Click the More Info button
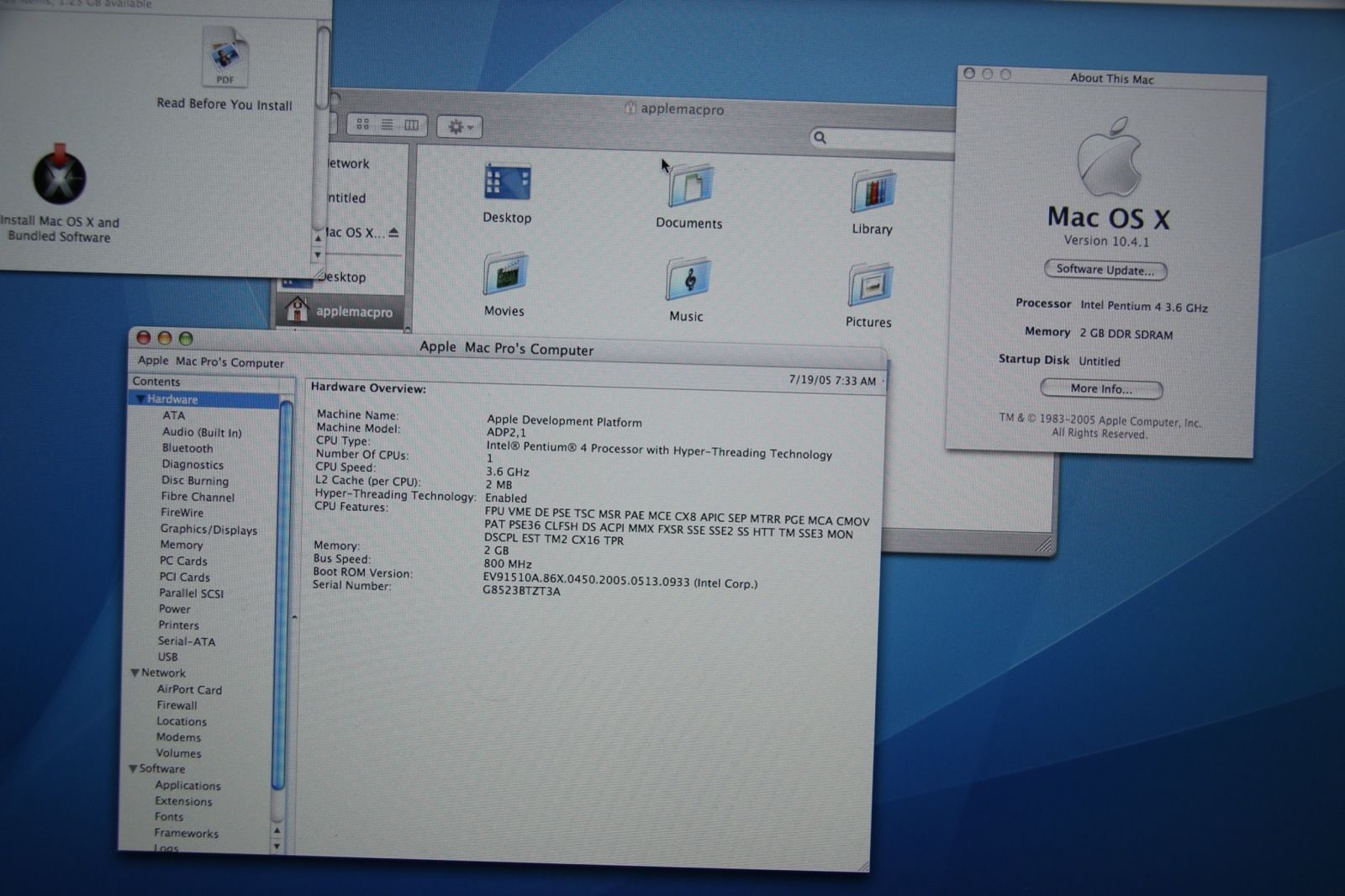Image resolution: width=1345 pixels, height=896 pixels. pos(1101,388)
